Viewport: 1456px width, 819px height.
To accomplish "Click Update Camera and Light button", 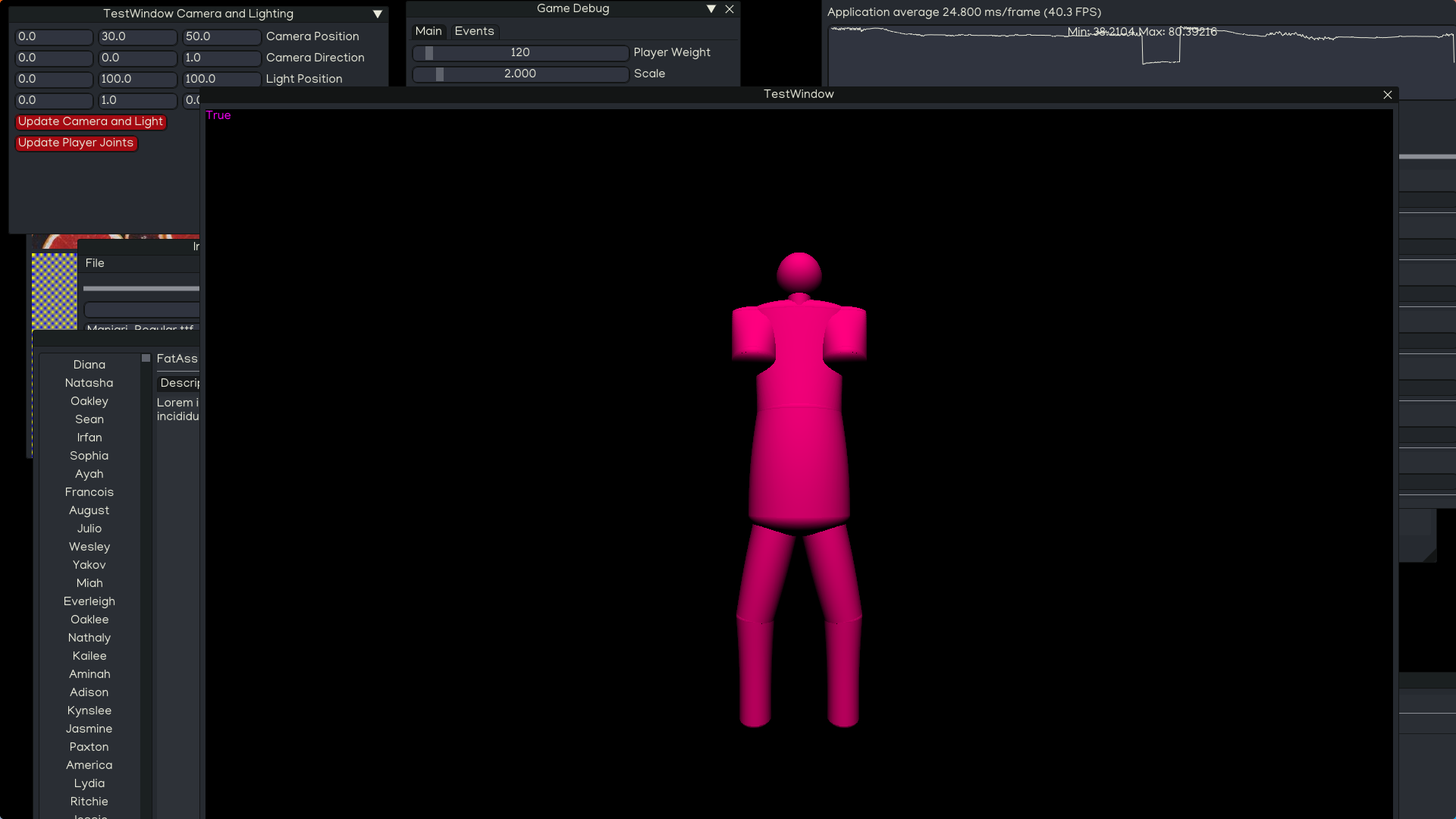I will click(x=90, y=121).
